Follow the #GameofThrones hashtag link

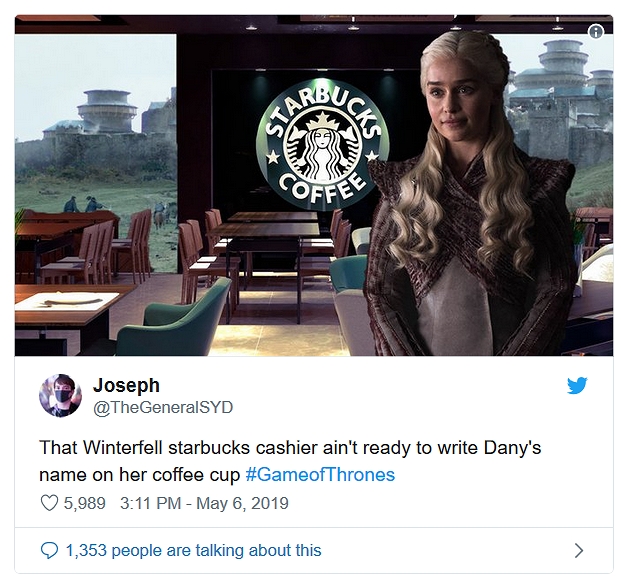point(320,474)
